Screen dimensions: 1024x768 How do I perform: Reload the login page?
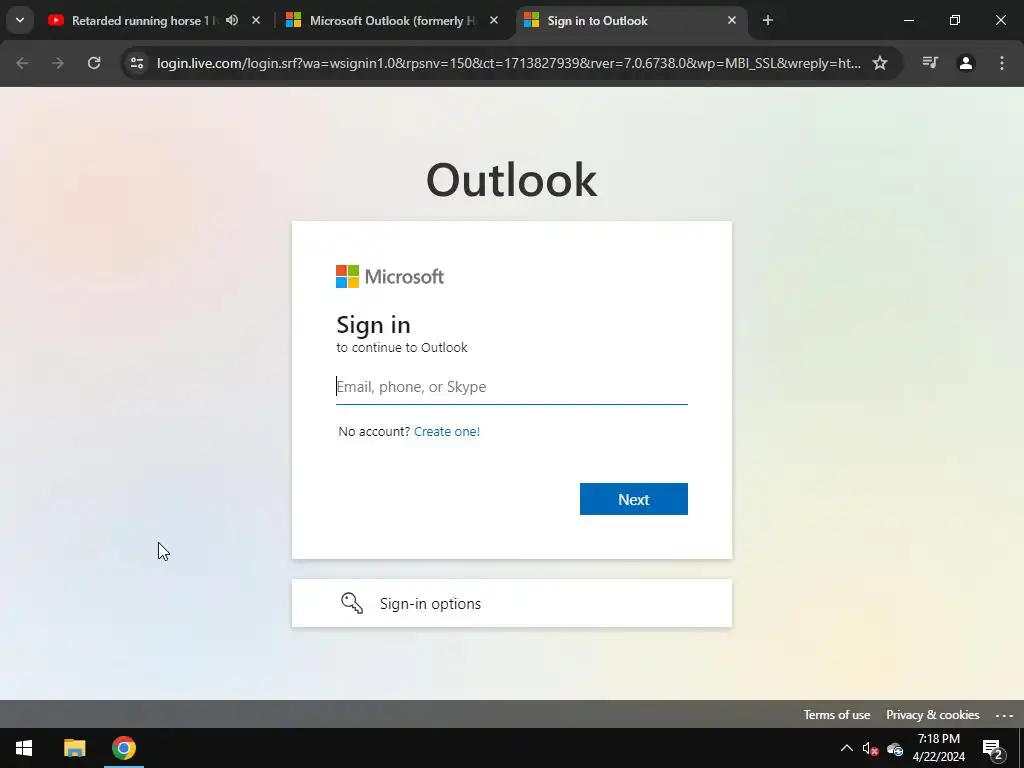click(x=94, y=63)
